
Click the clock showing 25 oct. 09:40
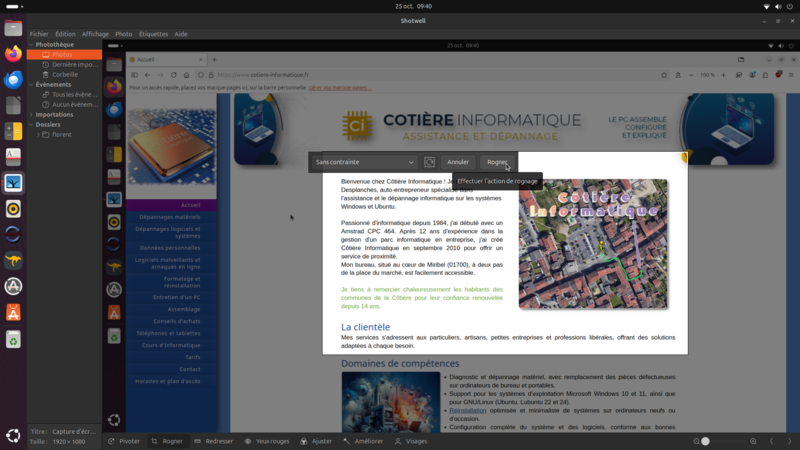click(413, 7)
